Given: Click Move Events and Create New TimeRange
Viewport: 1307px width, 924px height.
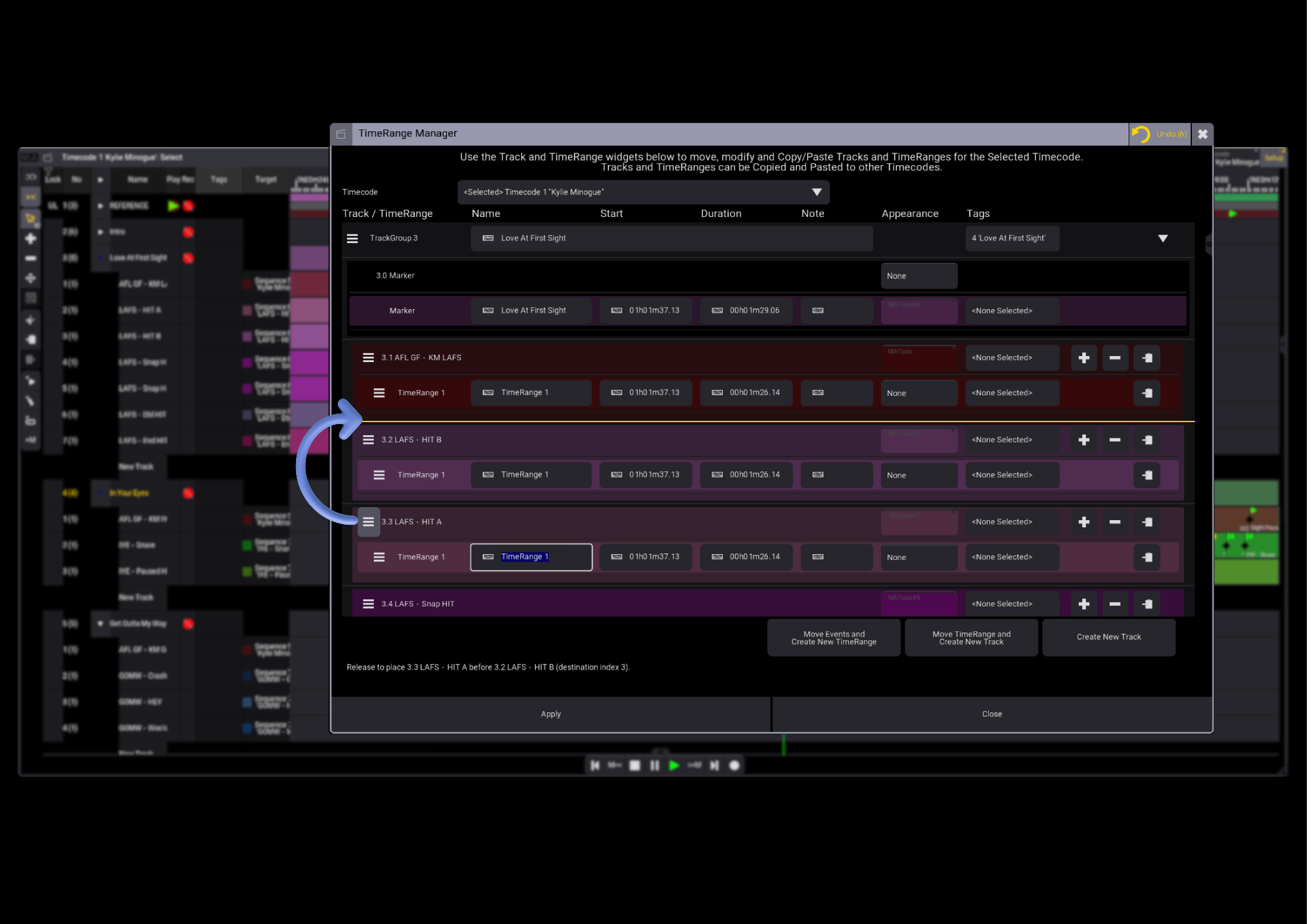Looking at the screenshot, I should (834, 638).
